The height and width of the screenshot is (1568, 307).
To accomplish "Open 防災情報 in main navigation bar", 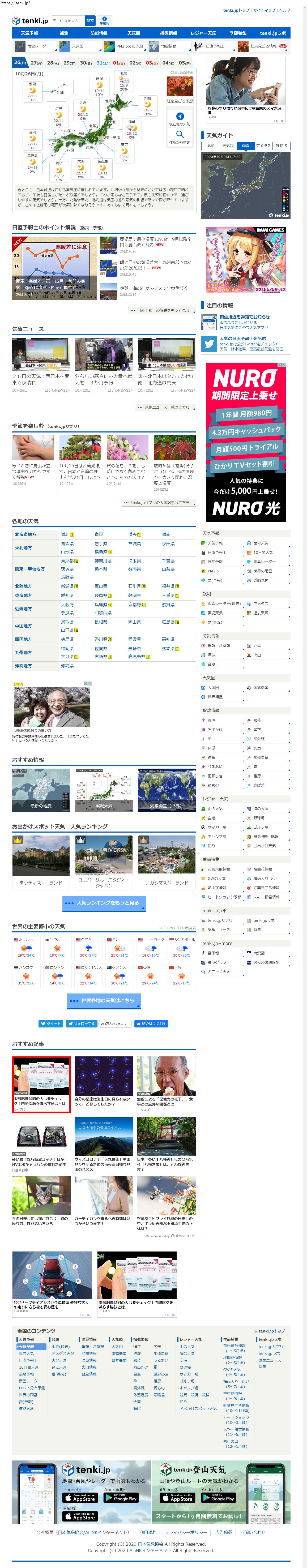I will click(x=99, y=33).
